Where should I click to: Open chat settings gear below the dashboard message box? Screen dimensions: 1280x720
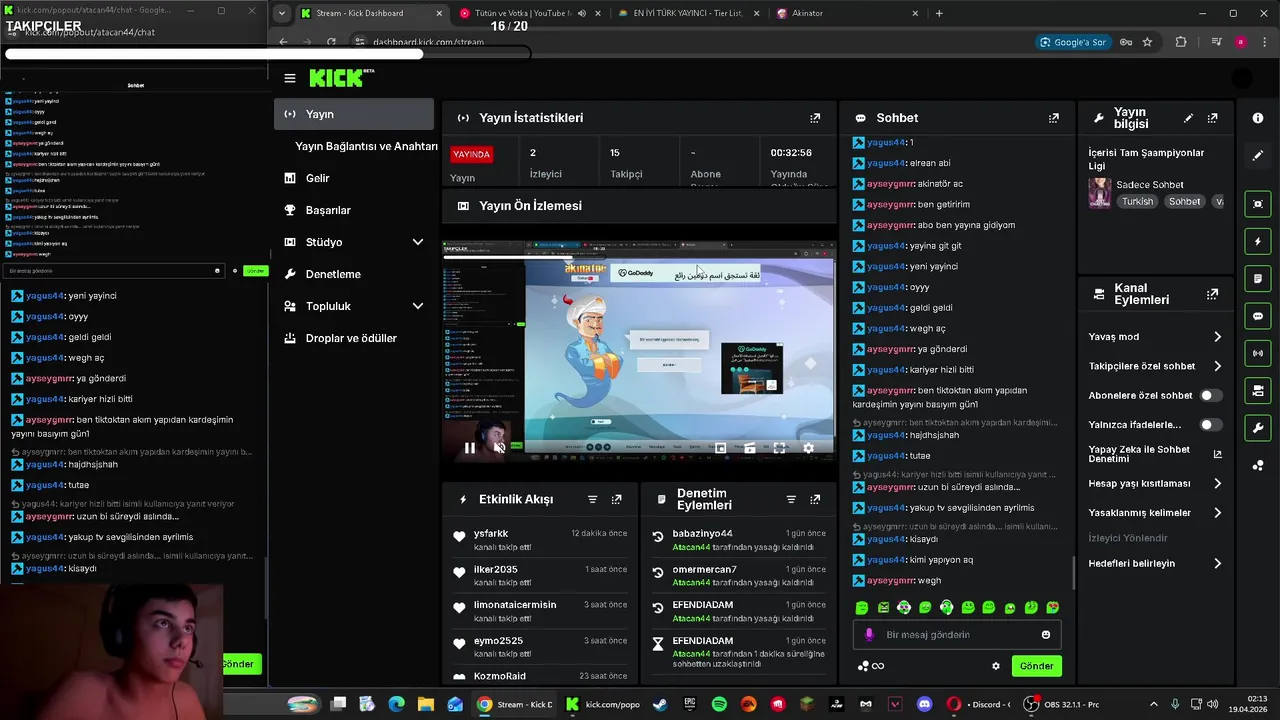click(995, 666)
